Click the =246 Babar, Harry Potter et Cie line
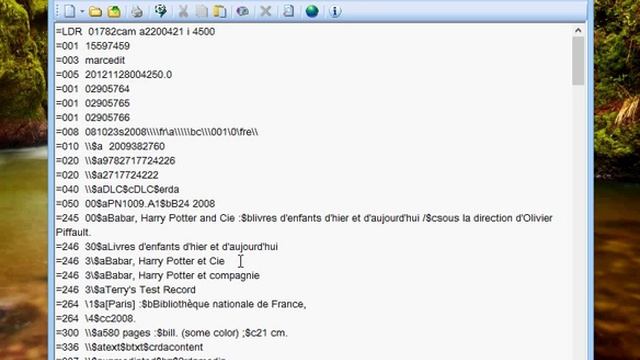Screen dimensions: 640x360 pyautogui.click(x=140, y=261)
